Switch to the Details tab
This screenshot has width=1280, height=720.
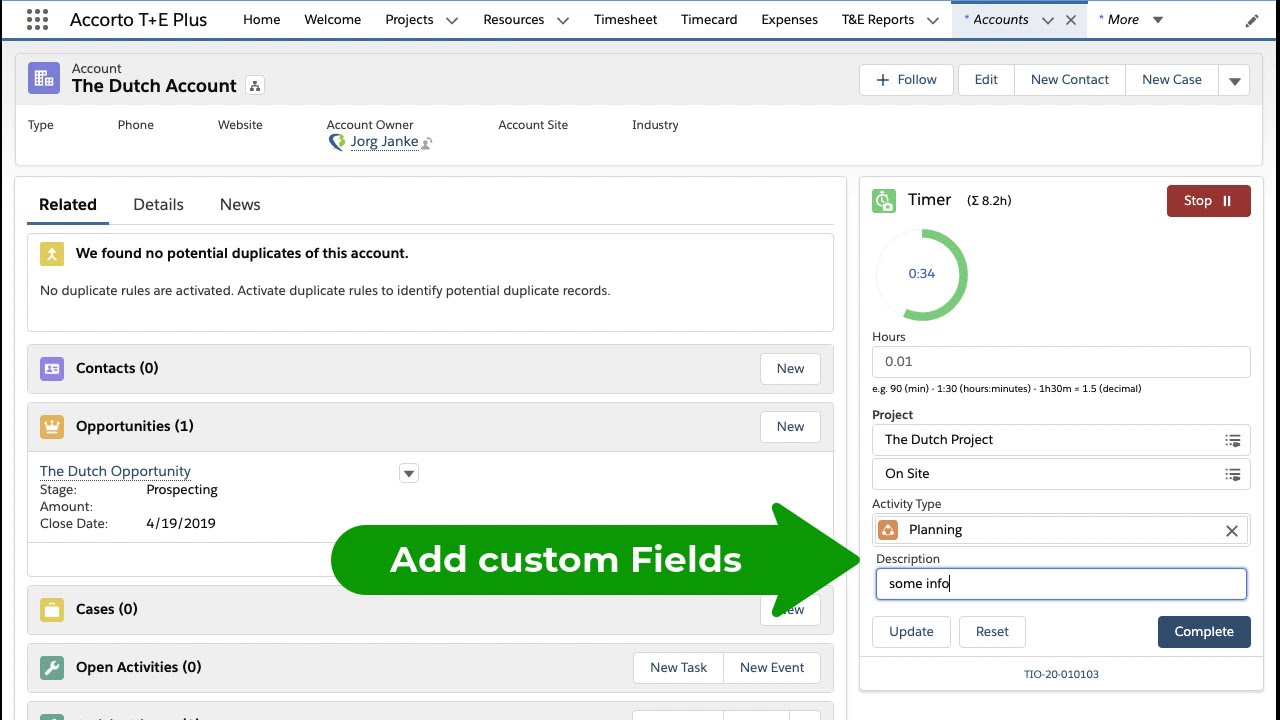tap(158, 204)
